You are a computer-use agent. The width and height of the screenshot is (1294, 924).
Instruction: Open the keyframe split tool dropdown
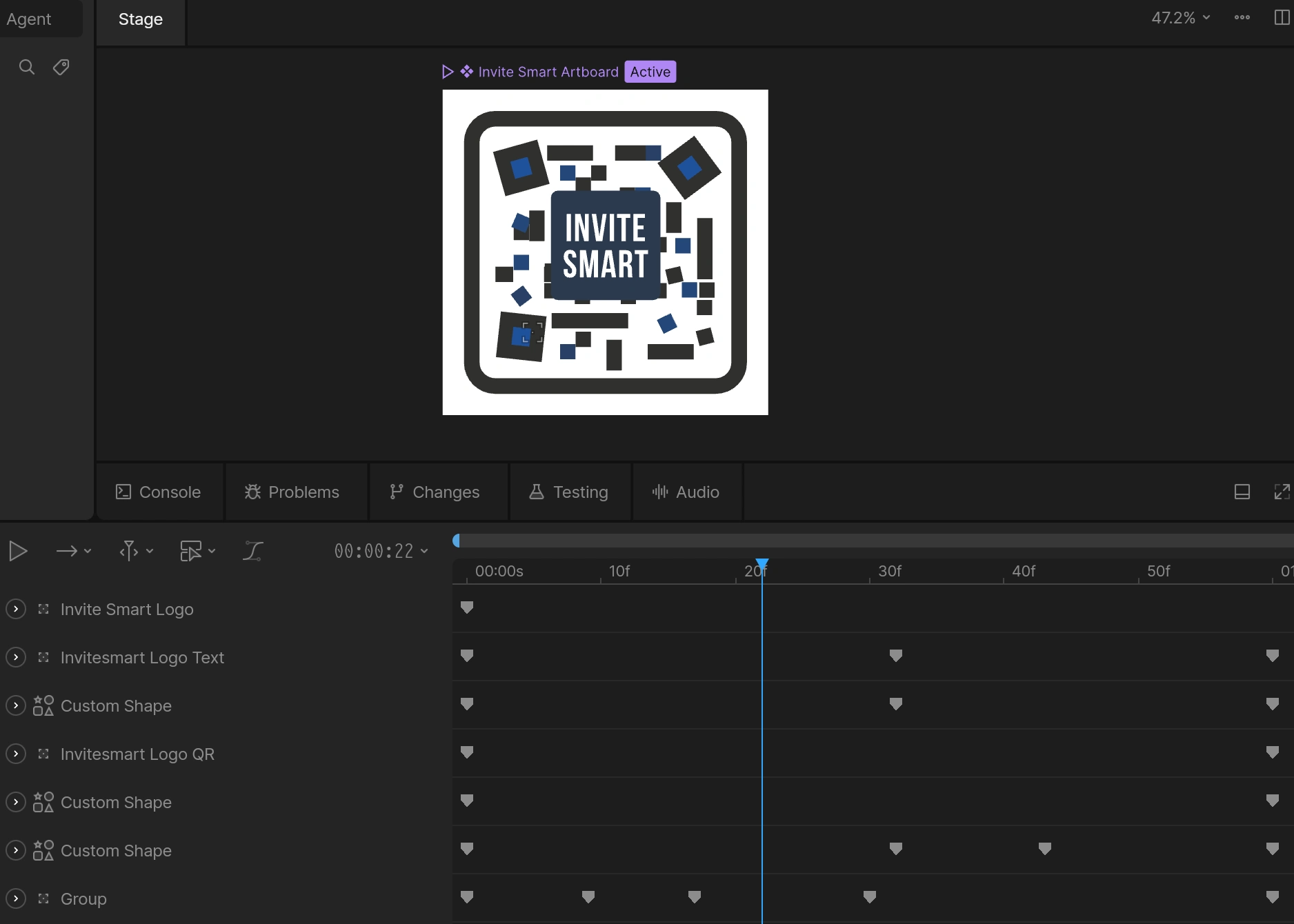coord(136,551)
